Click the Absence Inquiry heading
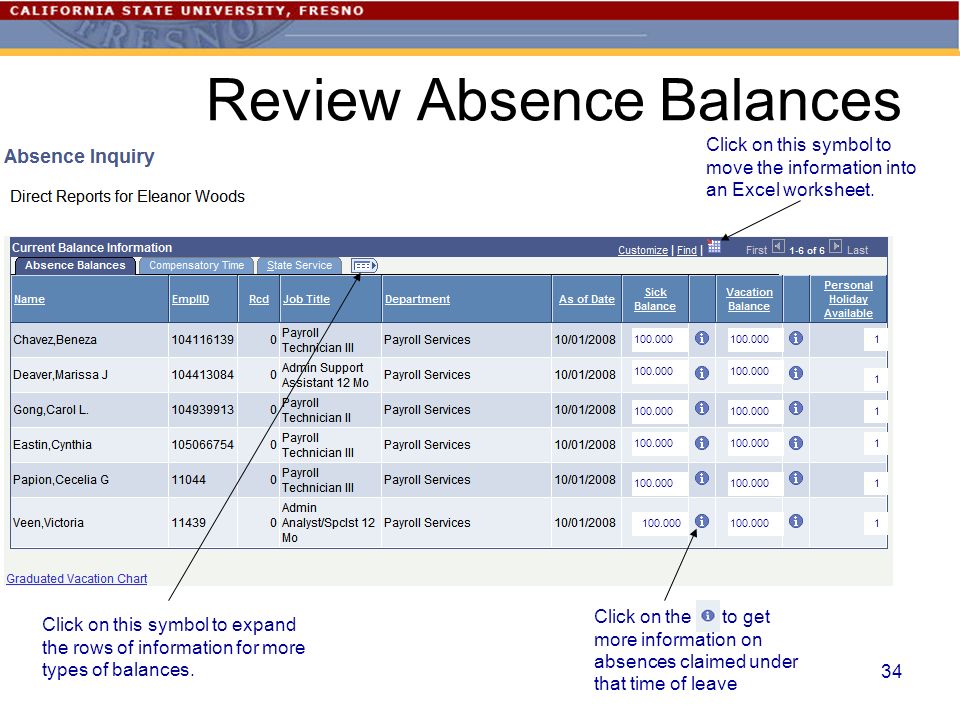960x720 pixels. click(x=80, y=157)
